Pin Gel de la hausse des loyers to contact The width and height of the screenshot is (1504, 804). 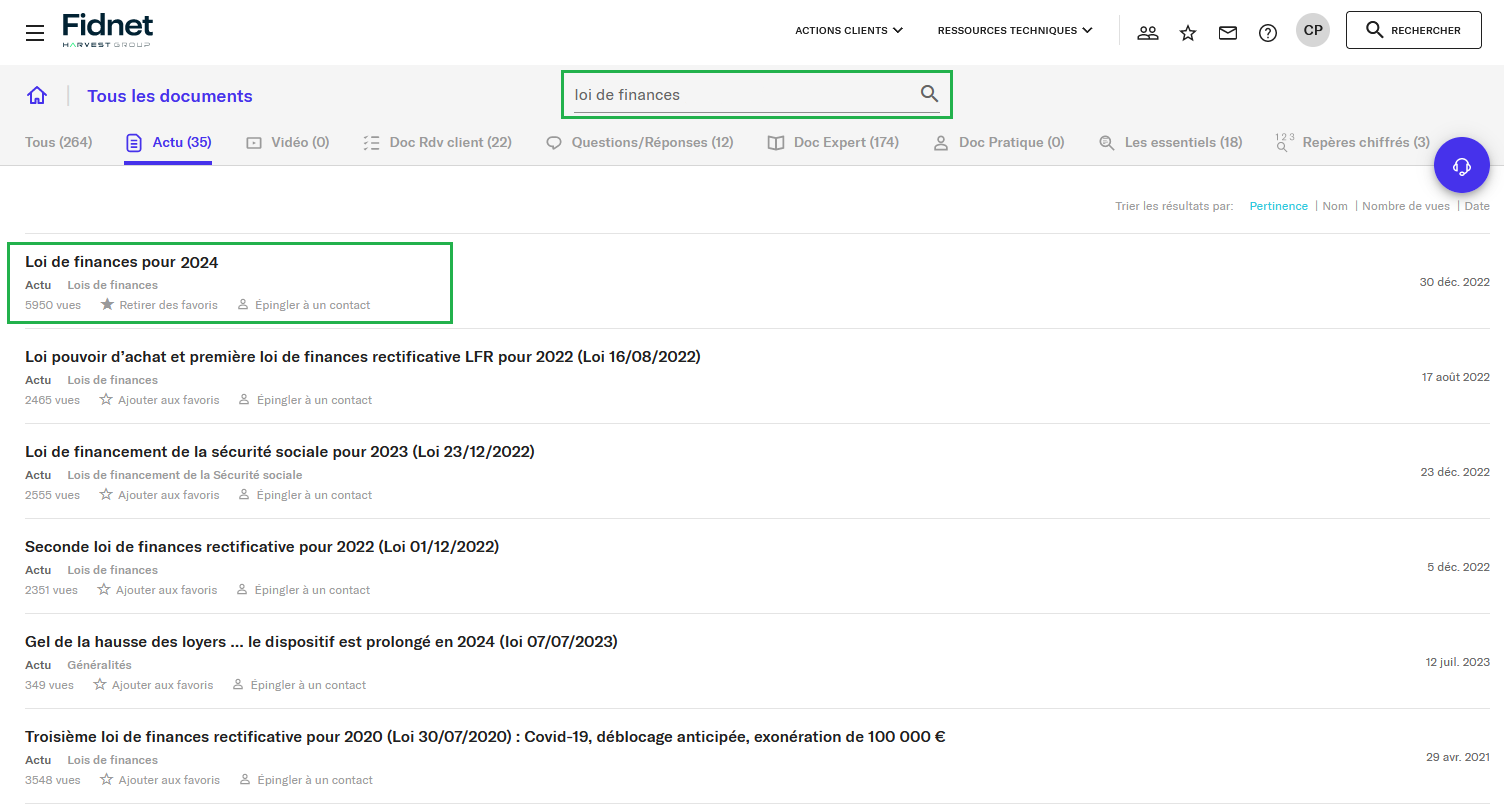pos(299,685)
